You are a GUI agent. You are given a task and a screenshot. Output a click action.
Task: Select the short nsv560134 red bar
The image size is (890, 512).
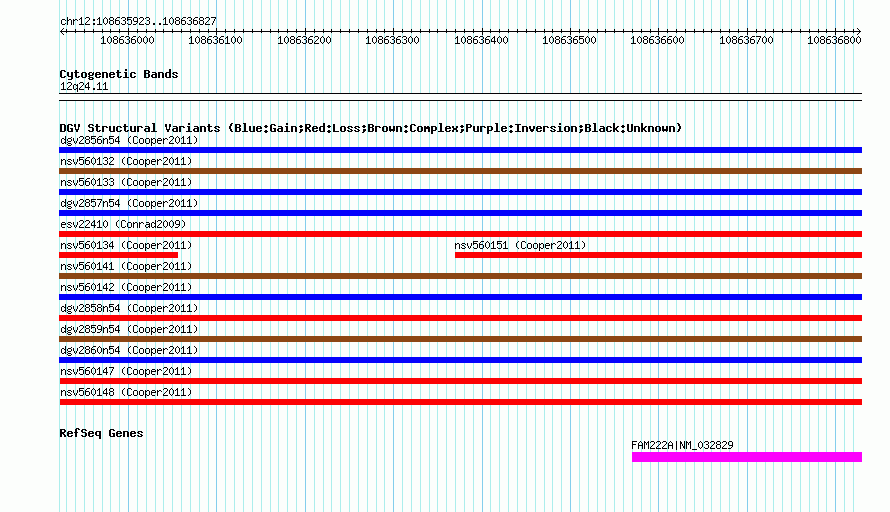[119, 255]
